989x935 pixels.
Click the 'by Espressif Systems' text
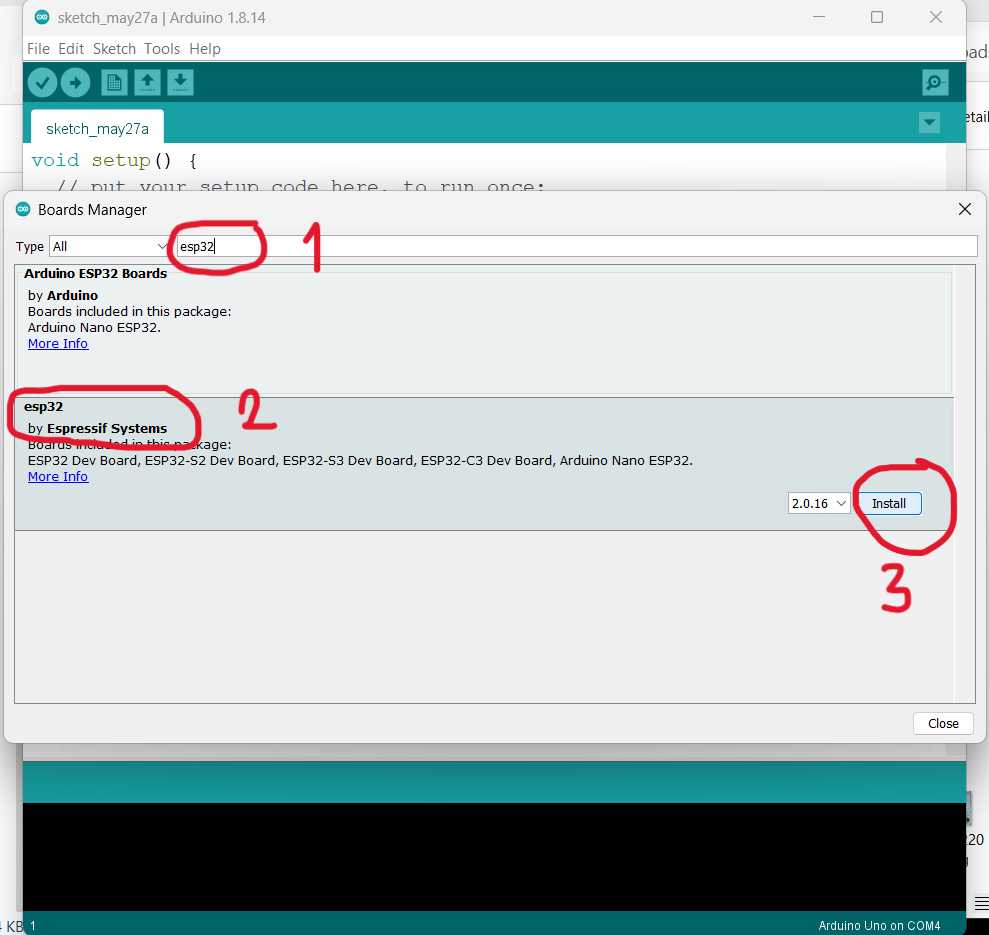tap(97, 428)
